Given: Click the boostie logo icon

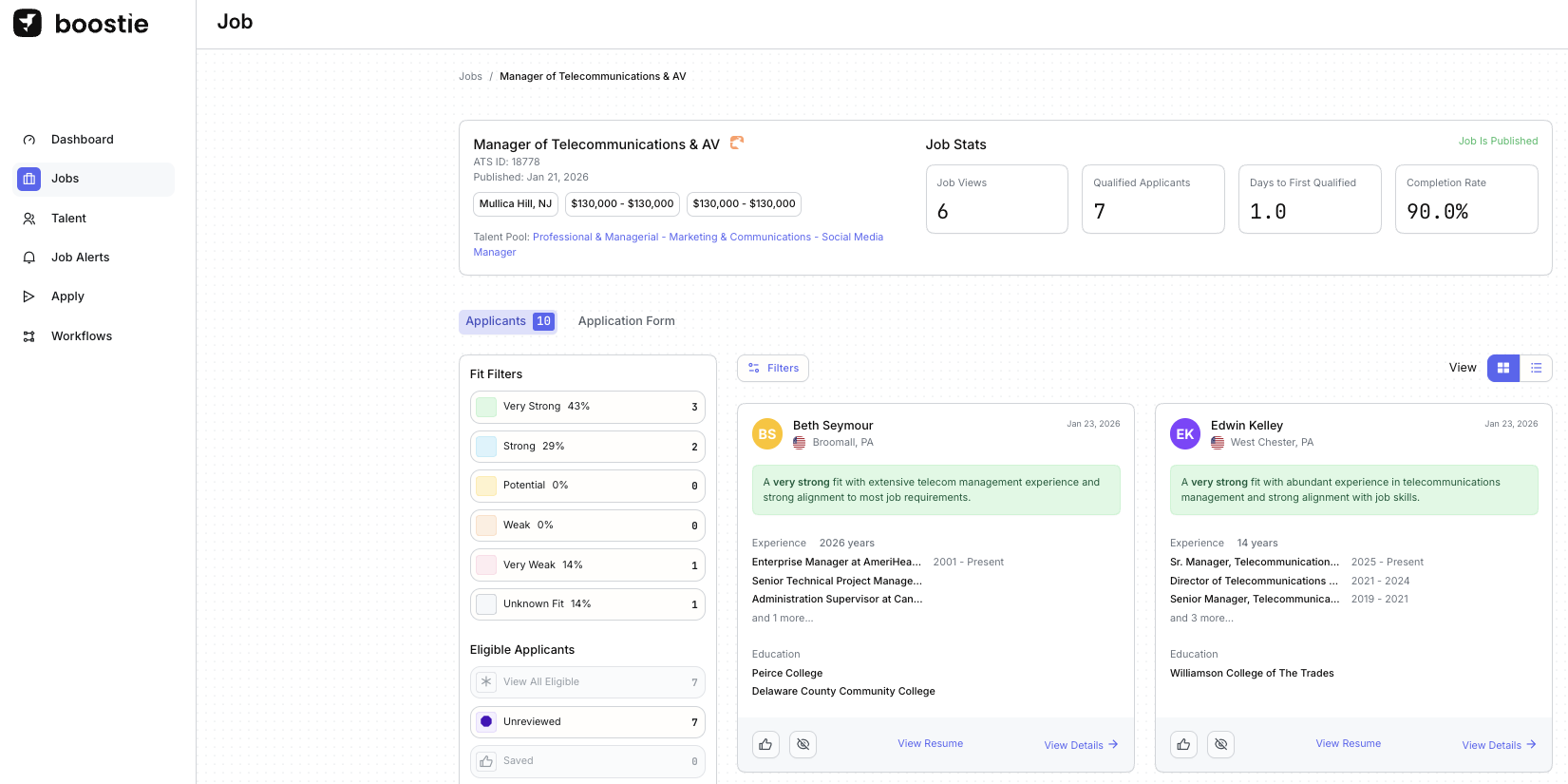Looking at the screenshot, I should click(28, 23).
